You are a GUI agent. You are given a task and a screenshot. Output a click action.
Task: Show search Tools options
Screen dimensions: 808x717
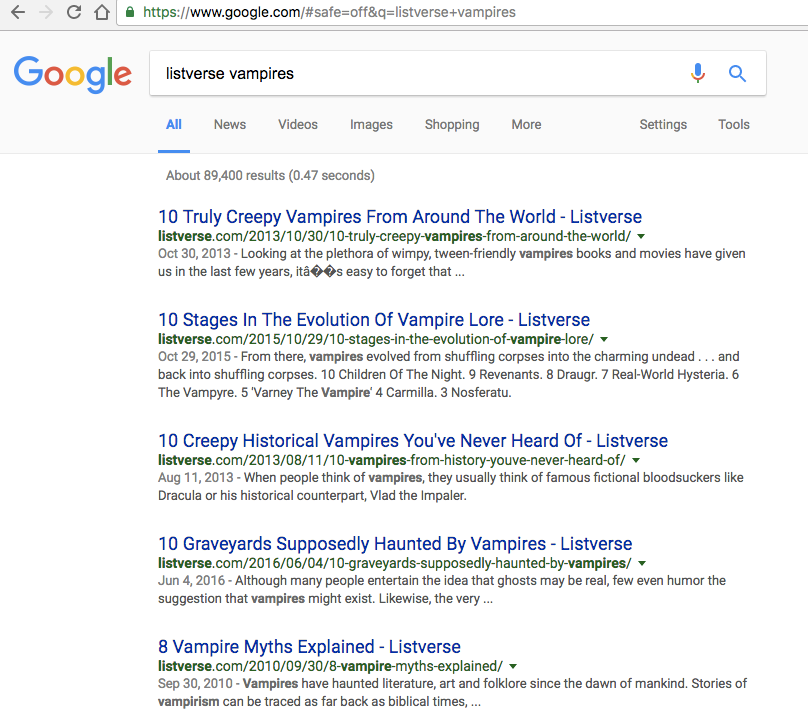733,124
